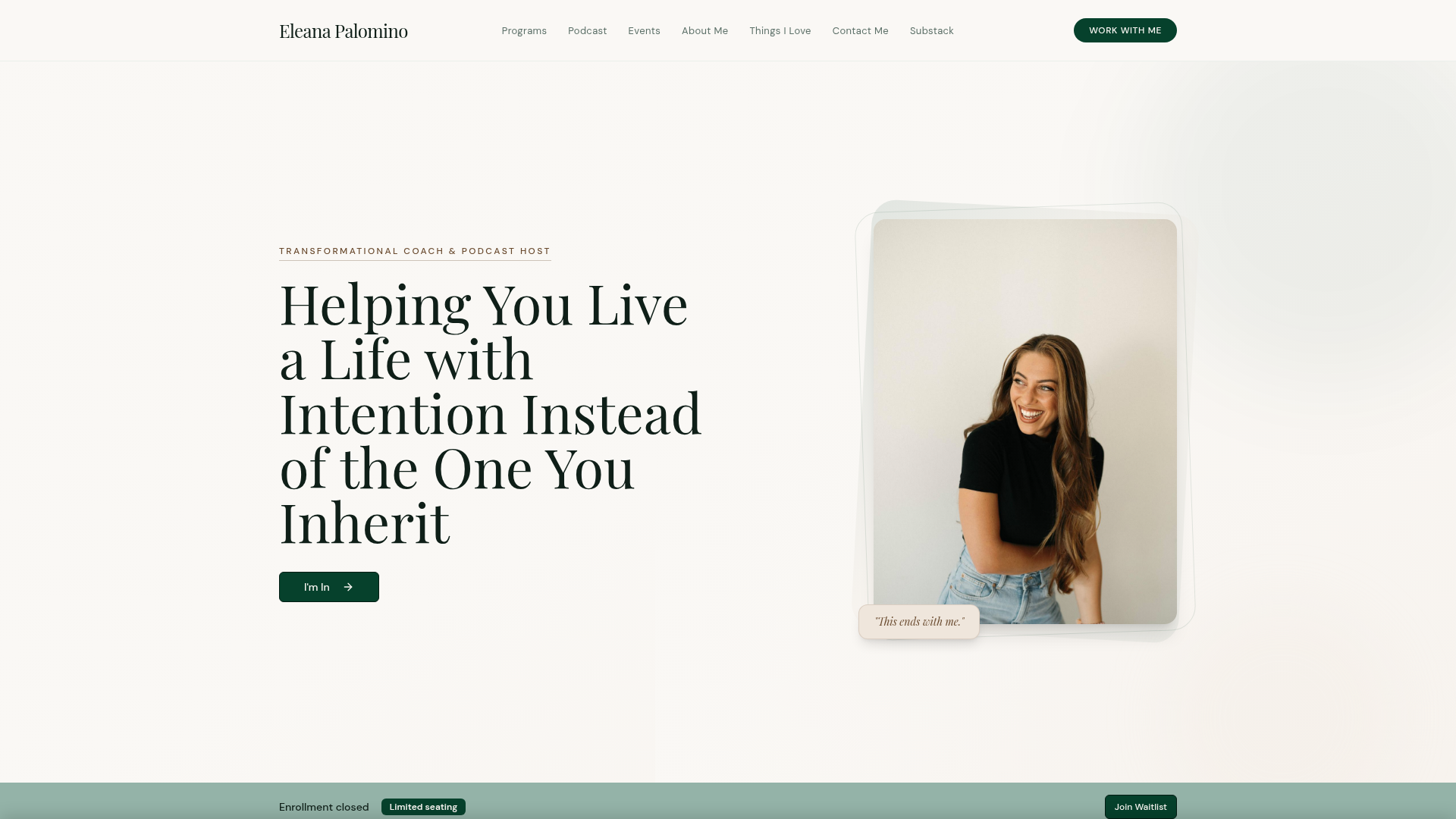Click the Transformational Coach & Podcast Host tagline

(x=415, y=251)
